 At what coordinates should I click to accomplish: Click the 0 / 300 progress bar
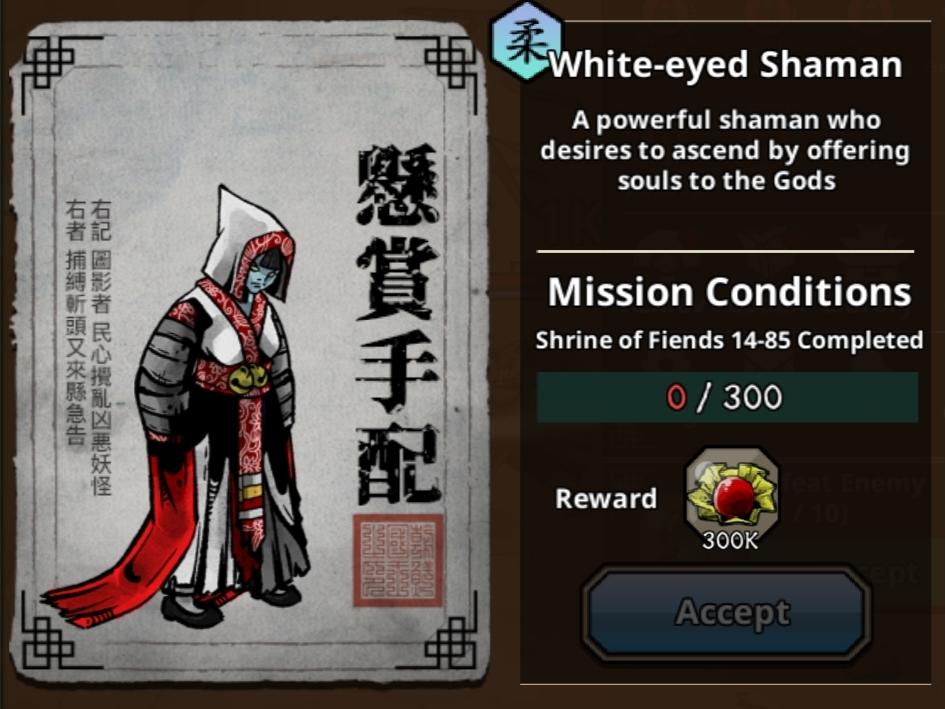(727, 397)
